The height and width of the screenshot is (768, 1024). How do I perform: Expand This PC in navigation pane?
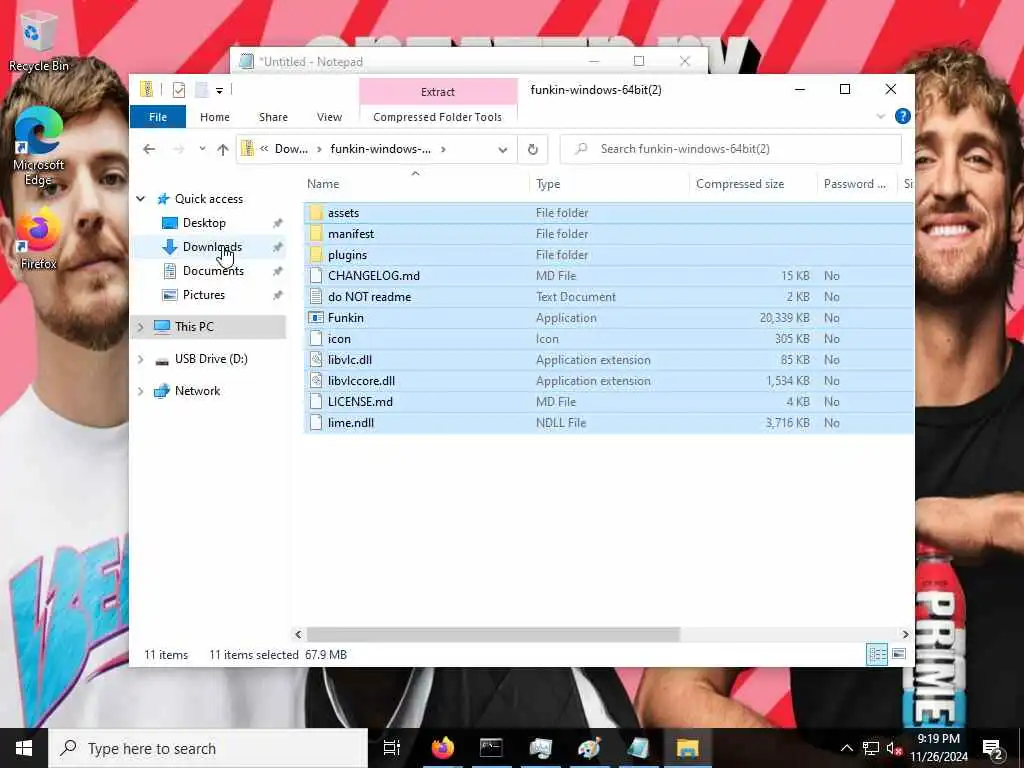click(140, 327)
